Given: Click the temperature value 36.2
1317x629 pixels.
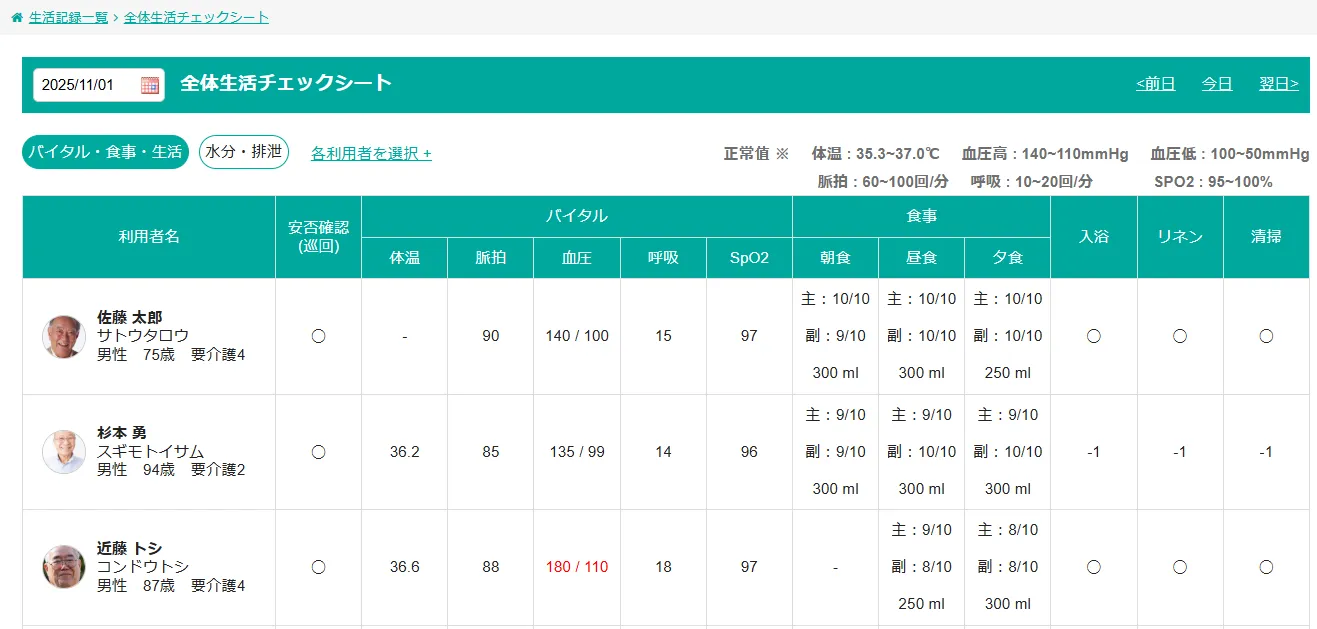Looking at the screenshot, I should pyautogui.click(x=405, y=452).
